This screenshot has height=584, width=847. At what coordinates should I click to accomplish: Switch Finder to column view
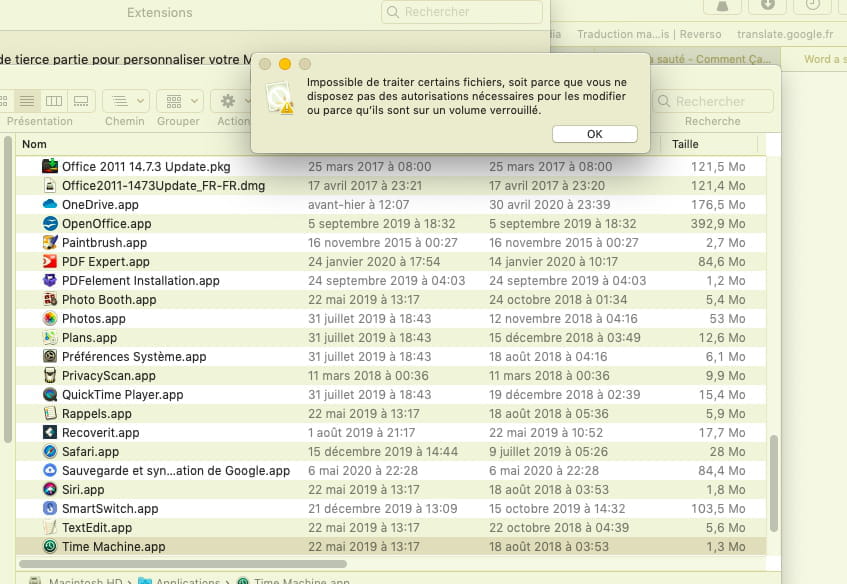click(x=54, y=100)
